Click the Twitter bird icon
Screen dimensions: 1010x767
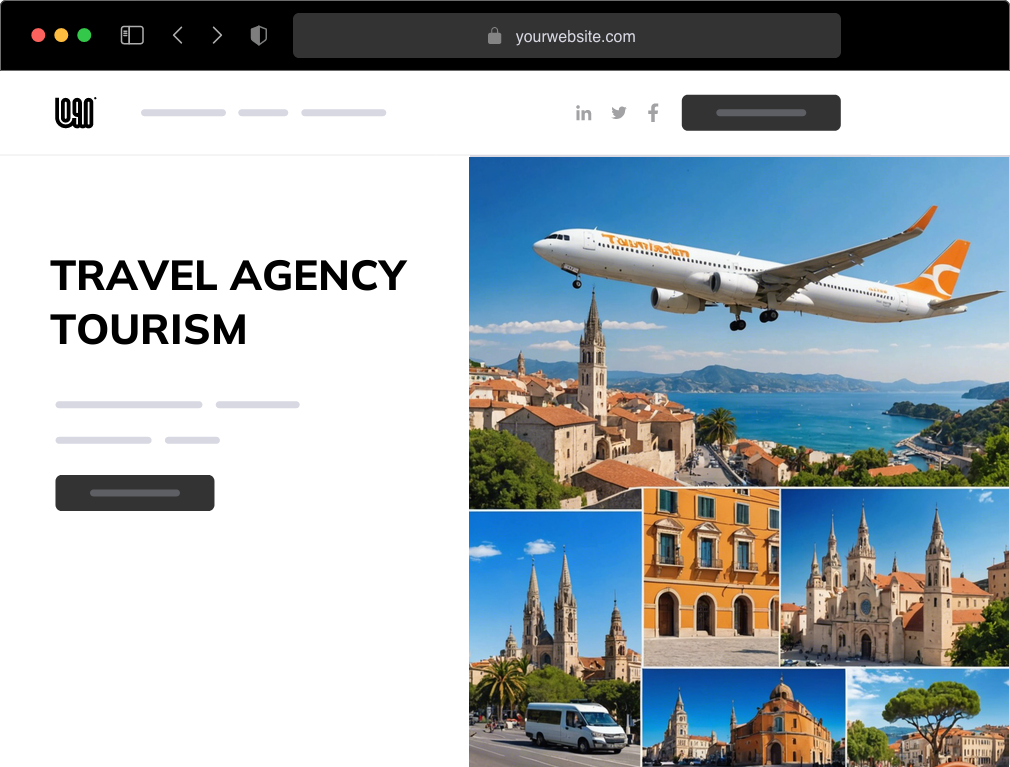click(x=618, y=113)
